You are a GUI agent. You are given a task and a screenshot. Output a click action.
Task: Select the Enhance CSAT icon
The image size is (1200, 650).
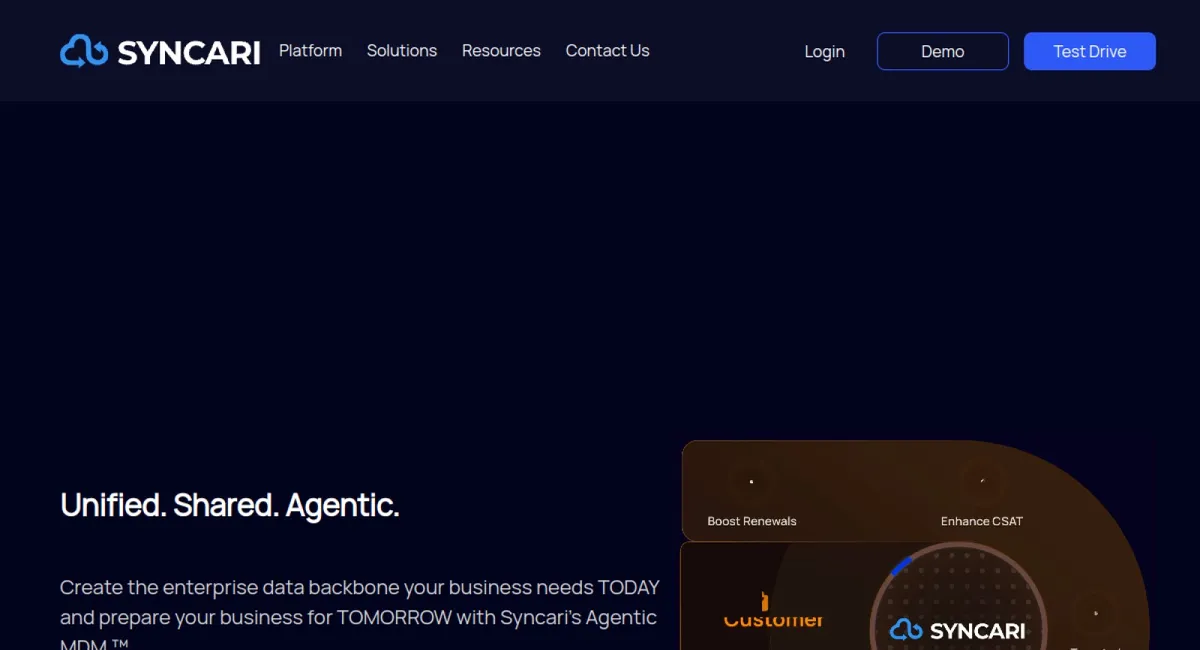pyautogui.click(x=982, y=481)
